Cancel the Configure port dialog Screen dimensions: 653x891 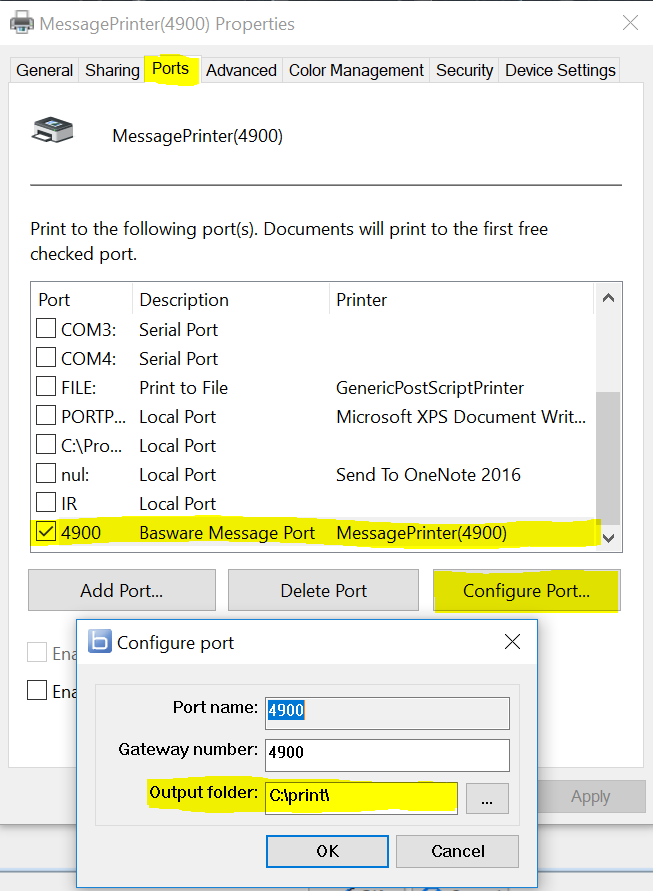coord(457,851)
